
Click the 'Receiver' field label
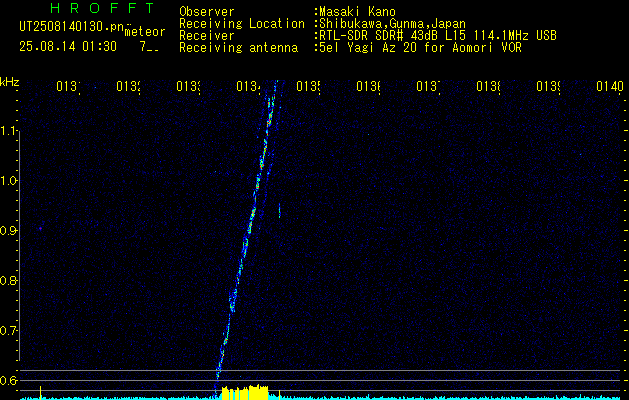207,36
